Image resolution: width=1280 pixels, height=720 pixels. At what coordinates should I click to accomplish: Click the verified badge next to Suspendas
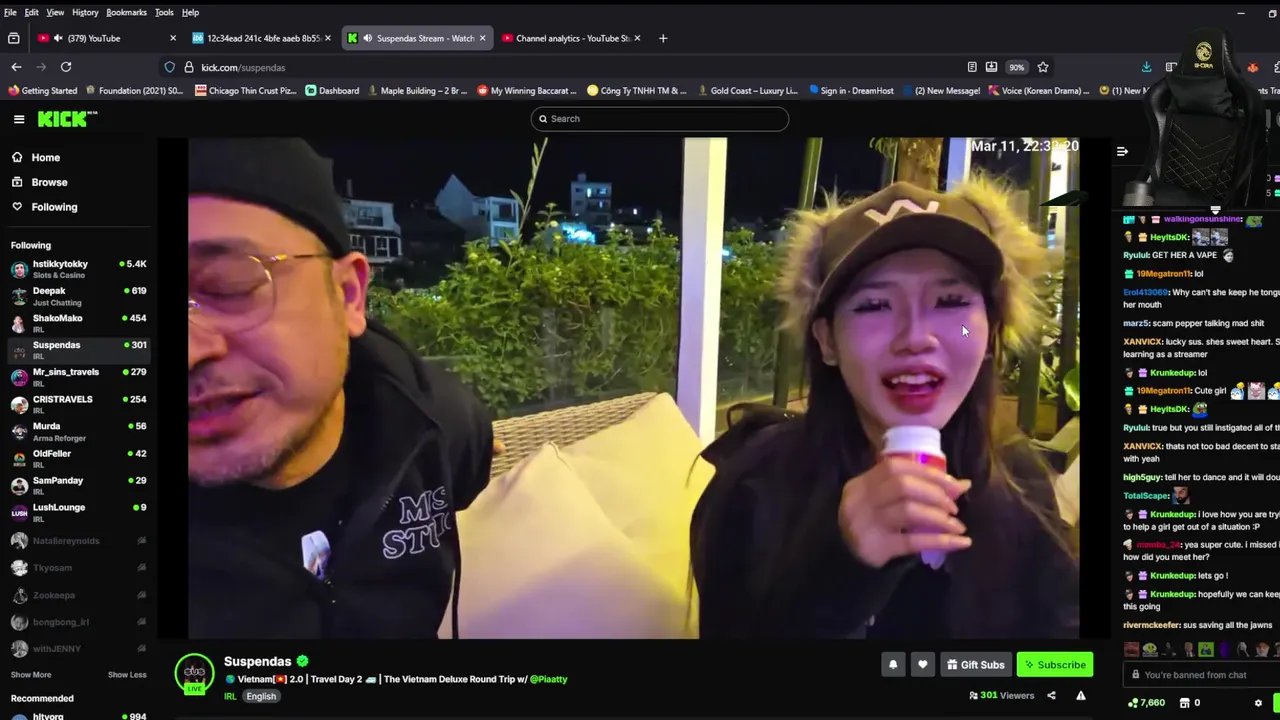[x=302, y=661]
